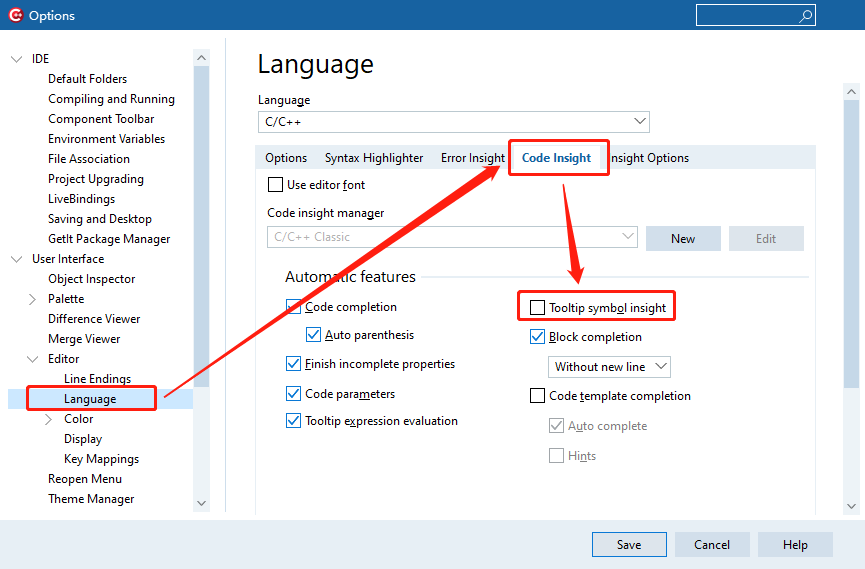Click the search magnifier icon in title bar

point(805,16)
